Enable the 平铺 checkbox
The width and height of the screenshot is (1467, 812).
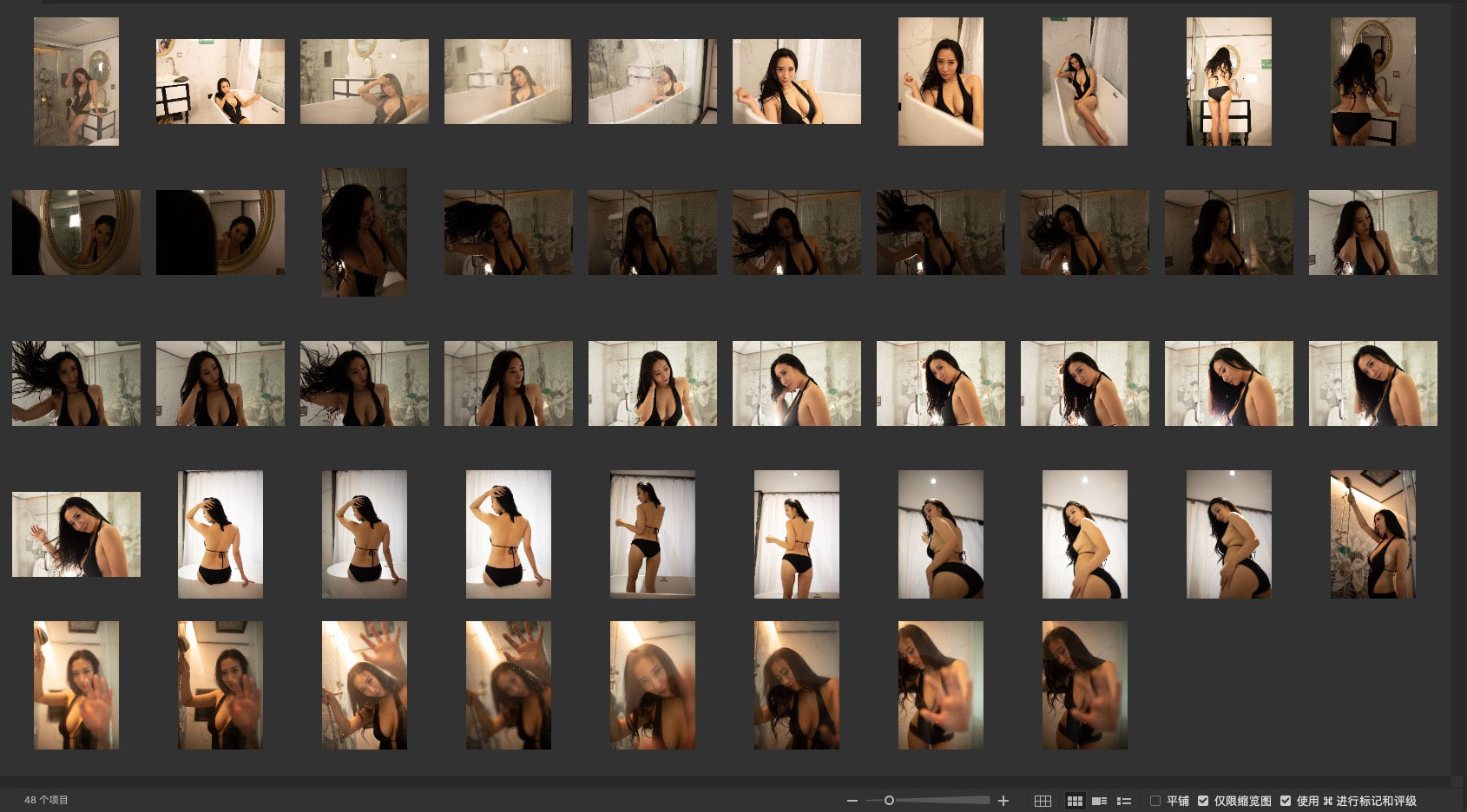pyautogui.click(x=1155, y=801)
